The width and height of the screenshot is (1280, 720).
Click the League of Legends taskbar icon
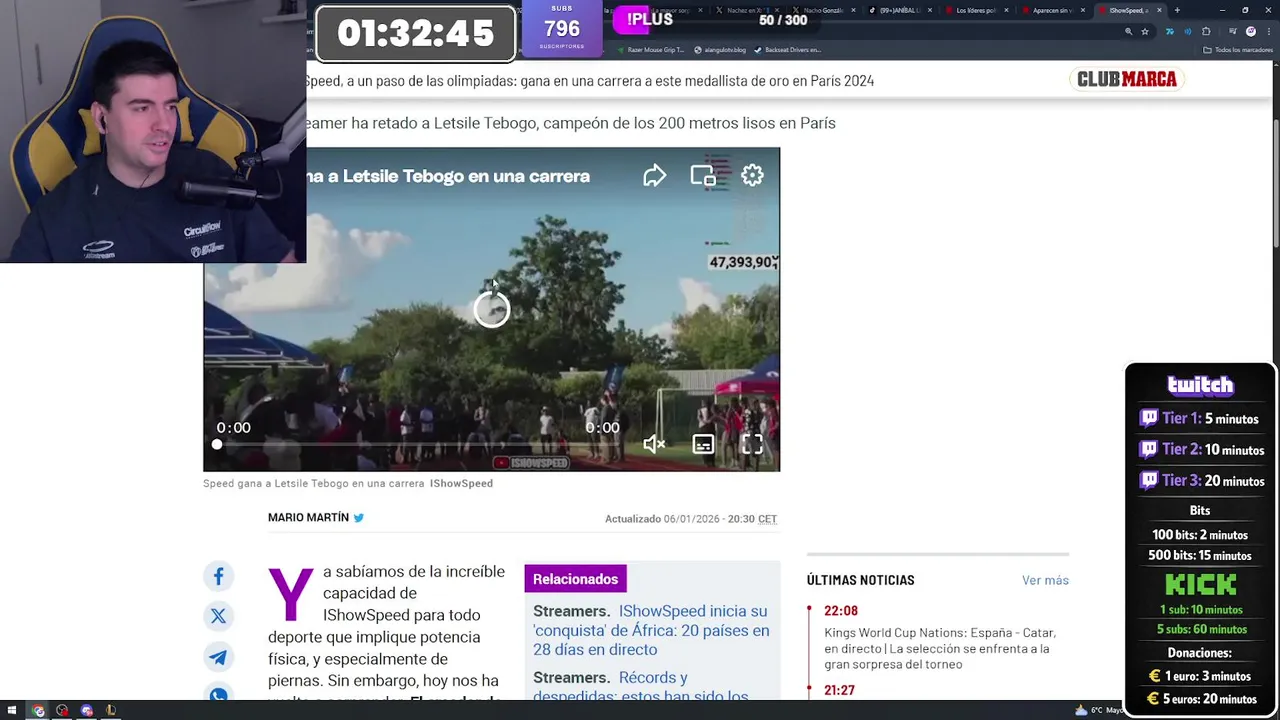pos(111,711)
